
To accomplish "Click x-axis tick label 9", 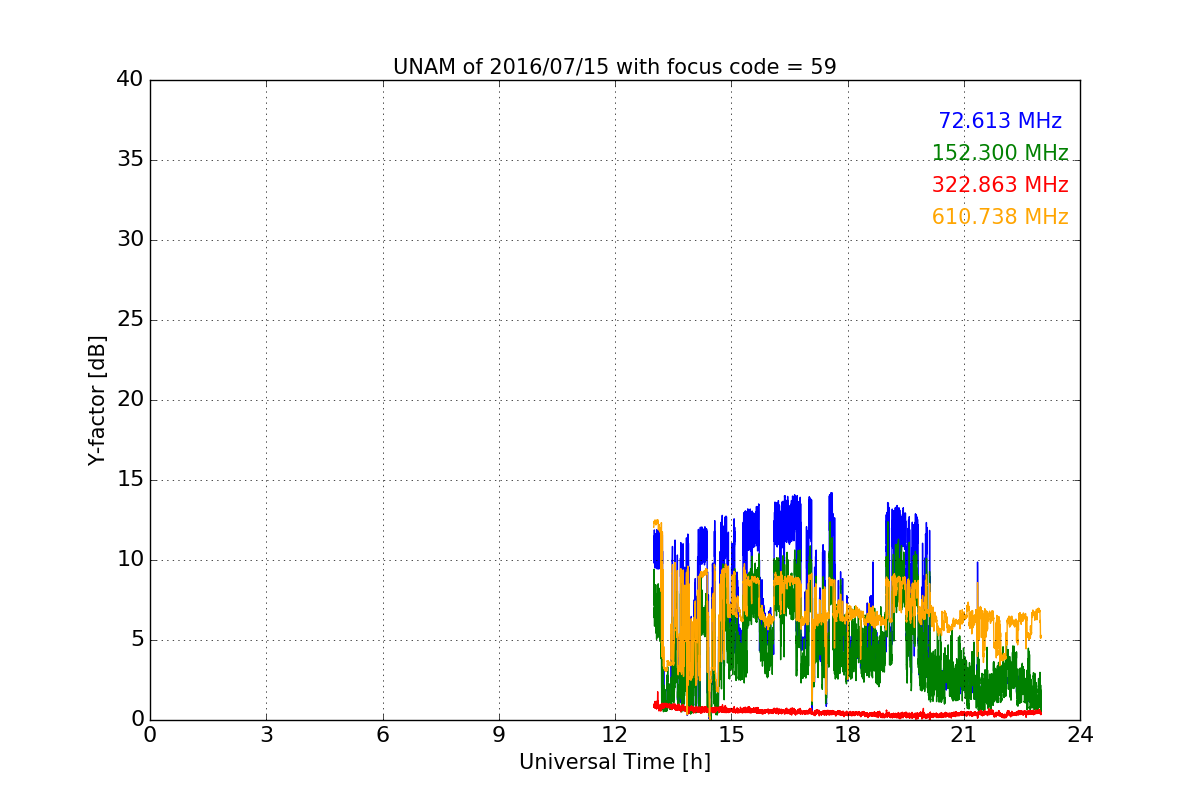I will click(499, 735).
